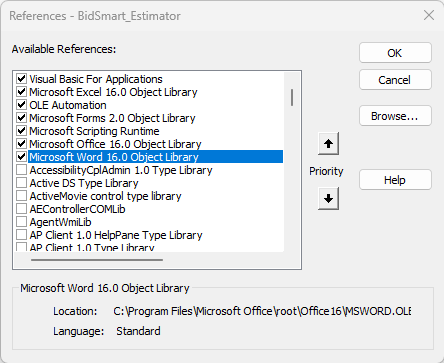Click the horizontal scrollbar in references list
The height and width of the screenshot is (363, 444).
coord(97,260)
